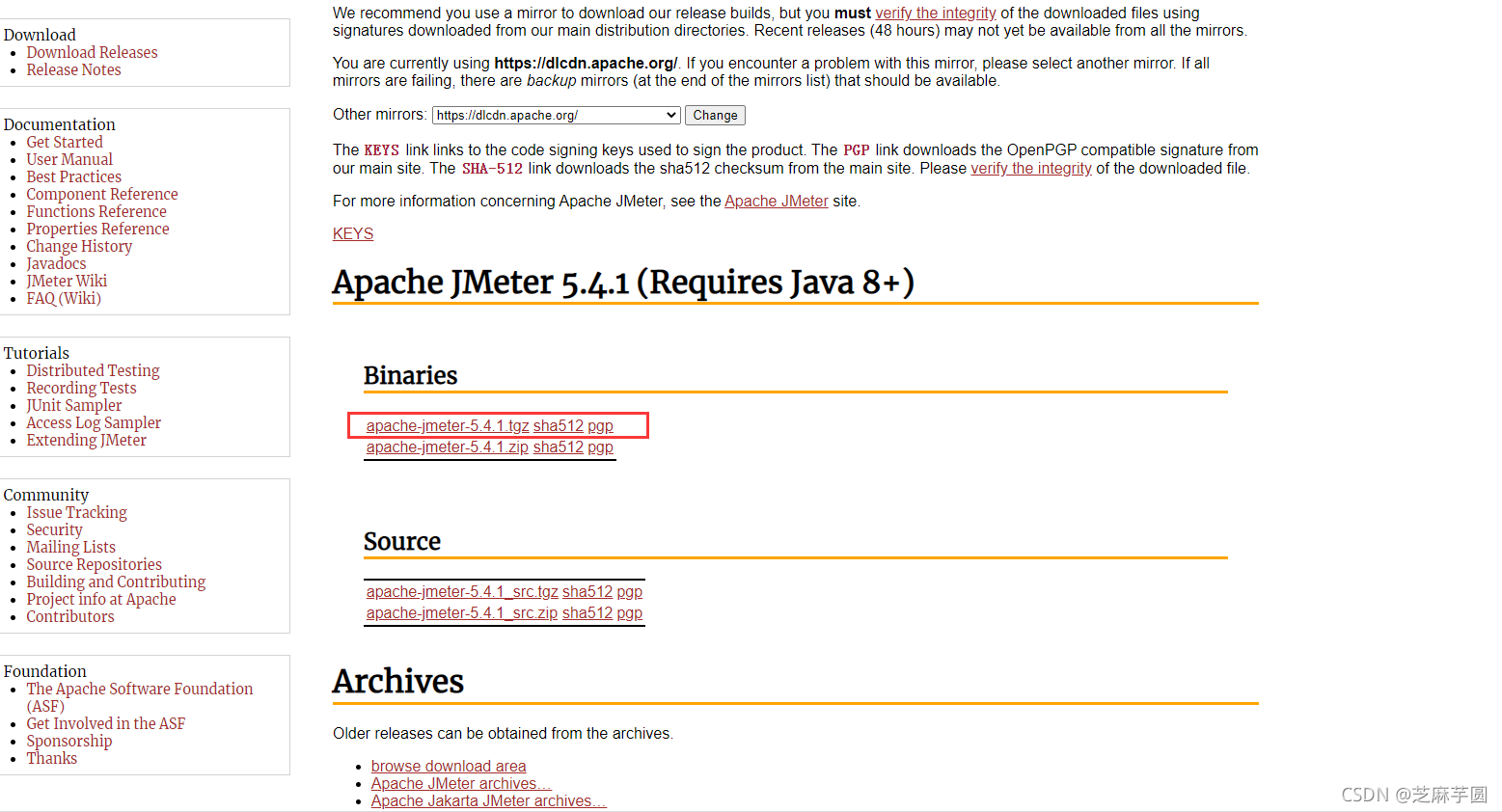Follow 'verify the integrity' link in PGP paragraph
The image size is (1502, 812).
[1031, 168]
